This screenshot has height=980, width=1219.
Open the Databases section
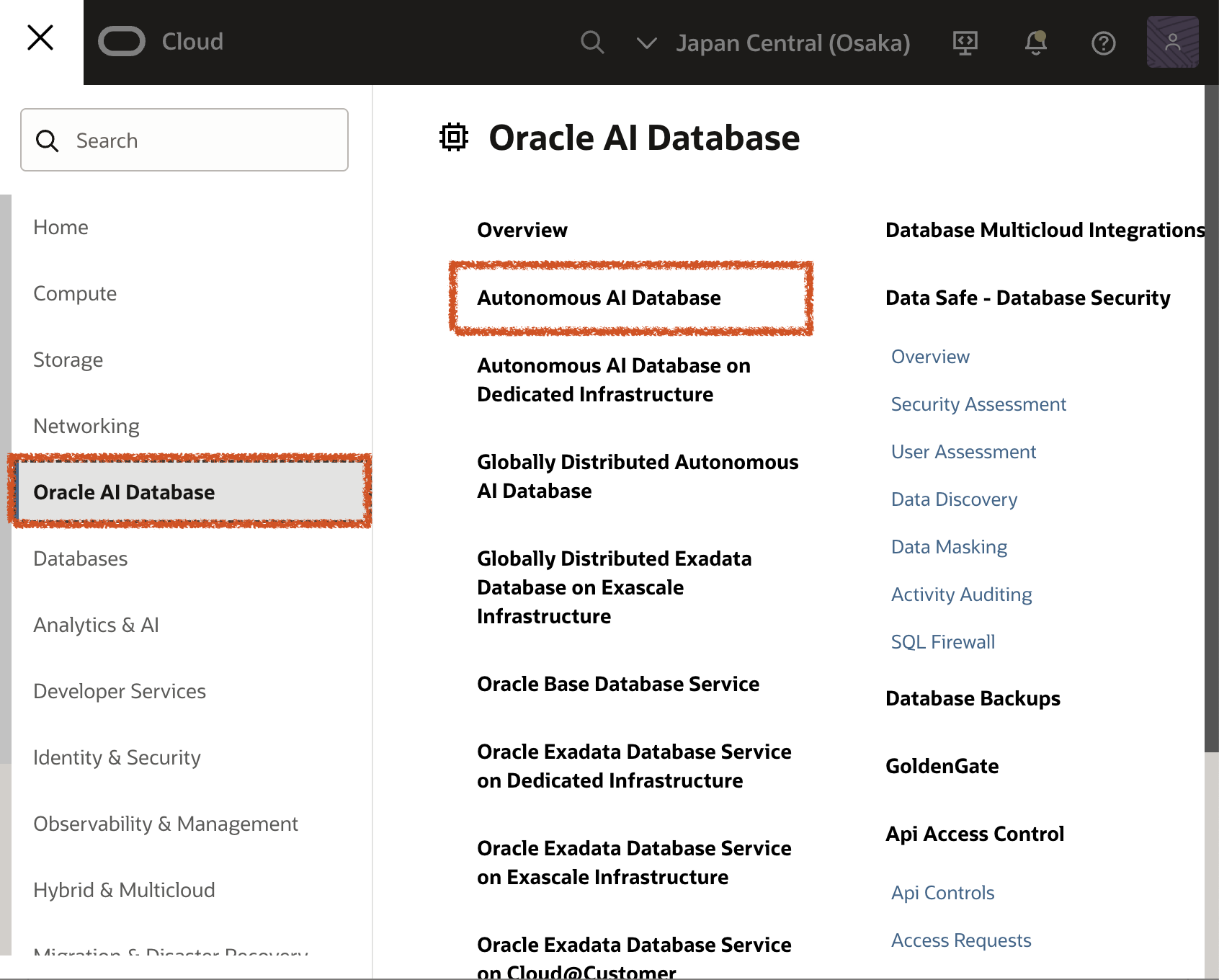click(x=80, y=558)
